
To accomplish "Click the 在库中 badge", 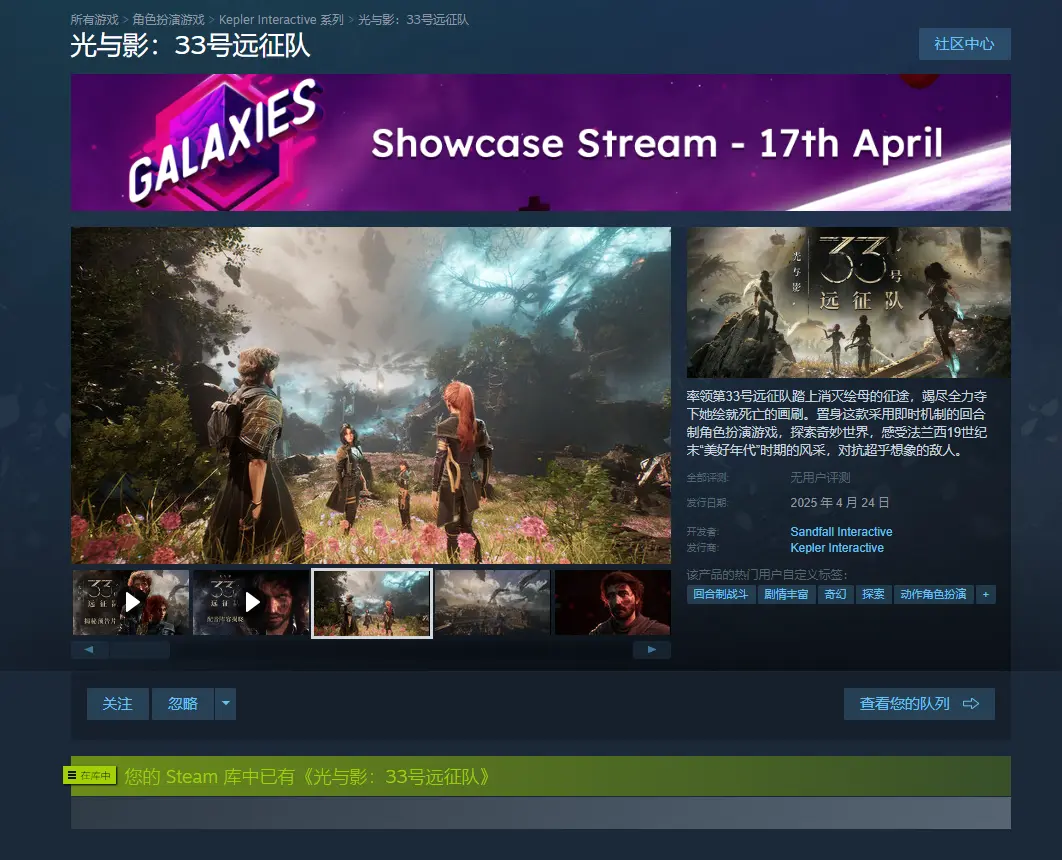I will 90,775.
